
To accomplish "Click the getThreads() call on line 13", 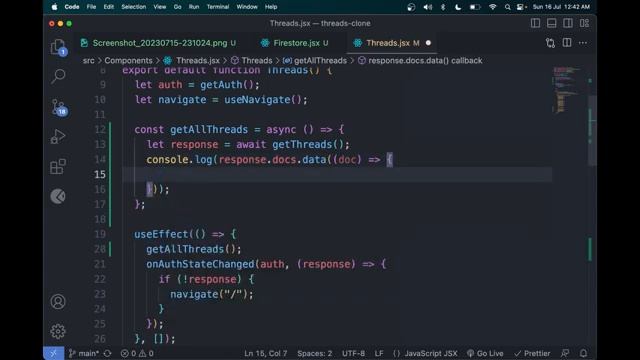I will 309,144.
